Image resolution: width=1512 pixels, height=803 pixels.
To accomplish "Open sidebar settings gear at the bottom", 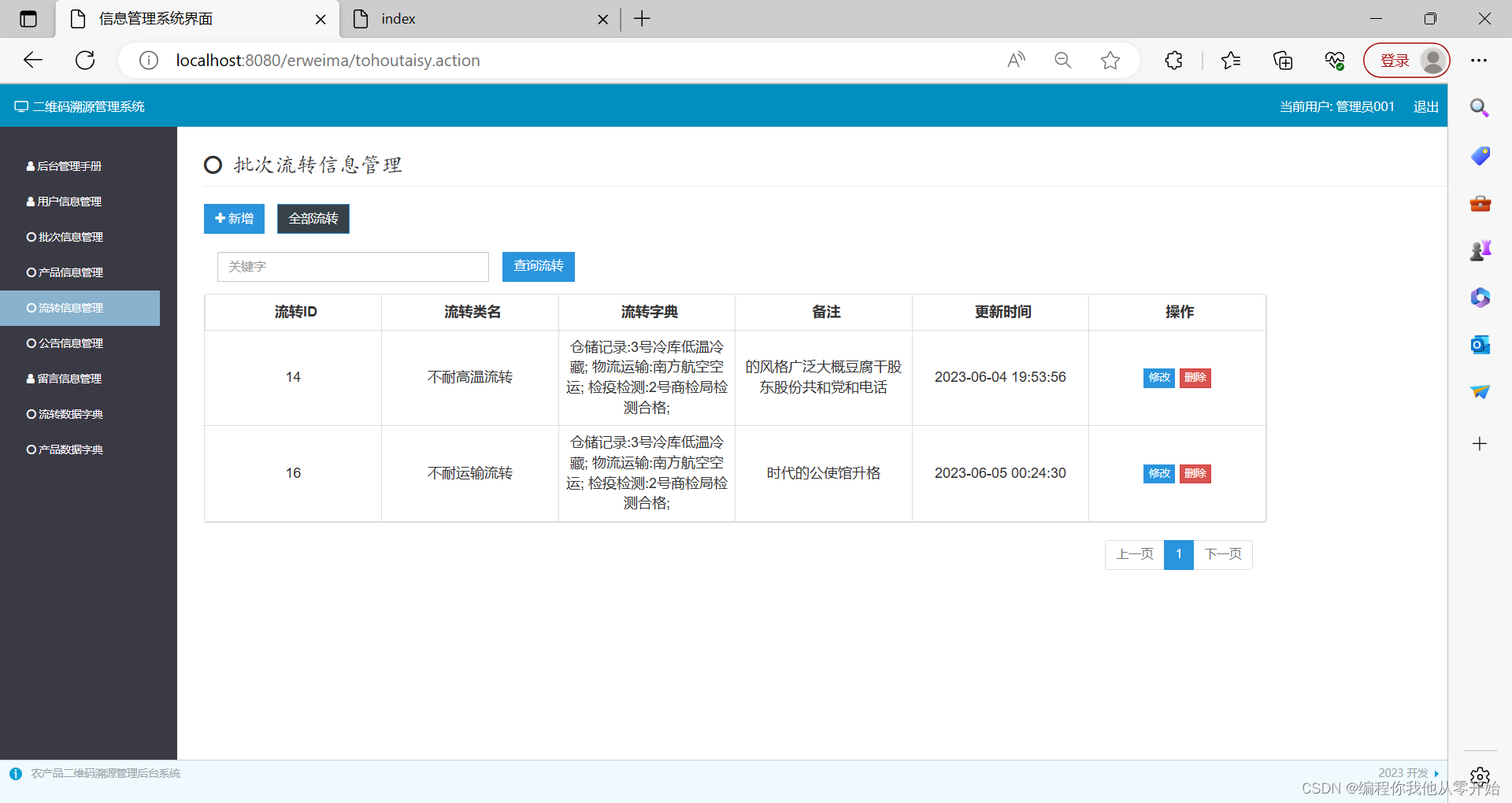I will click(1480, 776).
